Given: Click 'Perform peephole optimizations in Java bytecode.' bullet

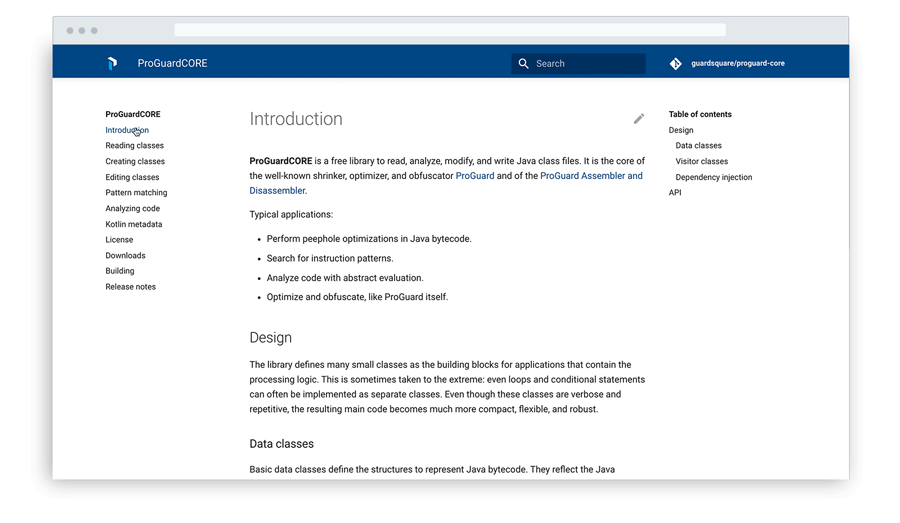Looking at the screenshot, I should pyautogui.click(x=369, y=239).
